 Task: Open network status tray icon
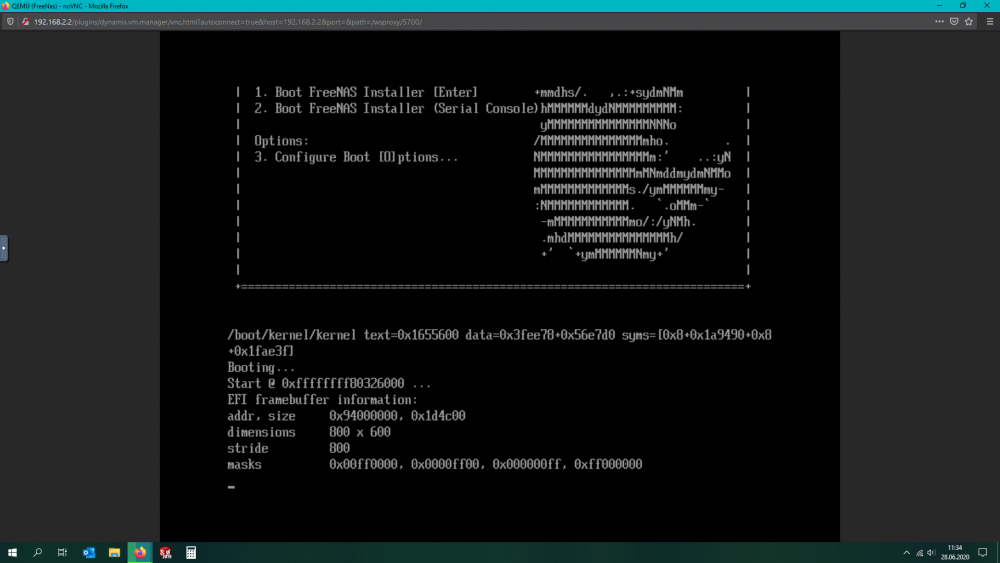click(920, 553)
